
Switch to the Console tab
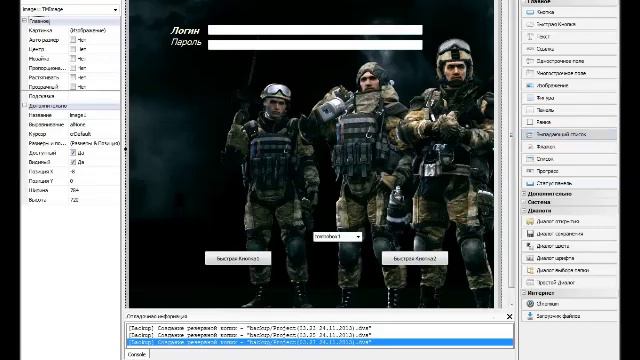(x=137, y=354)
